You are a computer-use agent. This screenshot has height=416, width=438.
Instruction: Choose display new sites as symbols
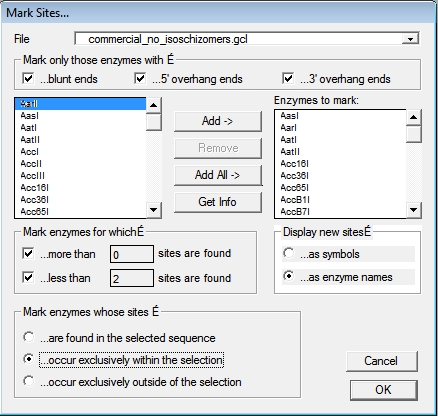(x=289, y=253)
